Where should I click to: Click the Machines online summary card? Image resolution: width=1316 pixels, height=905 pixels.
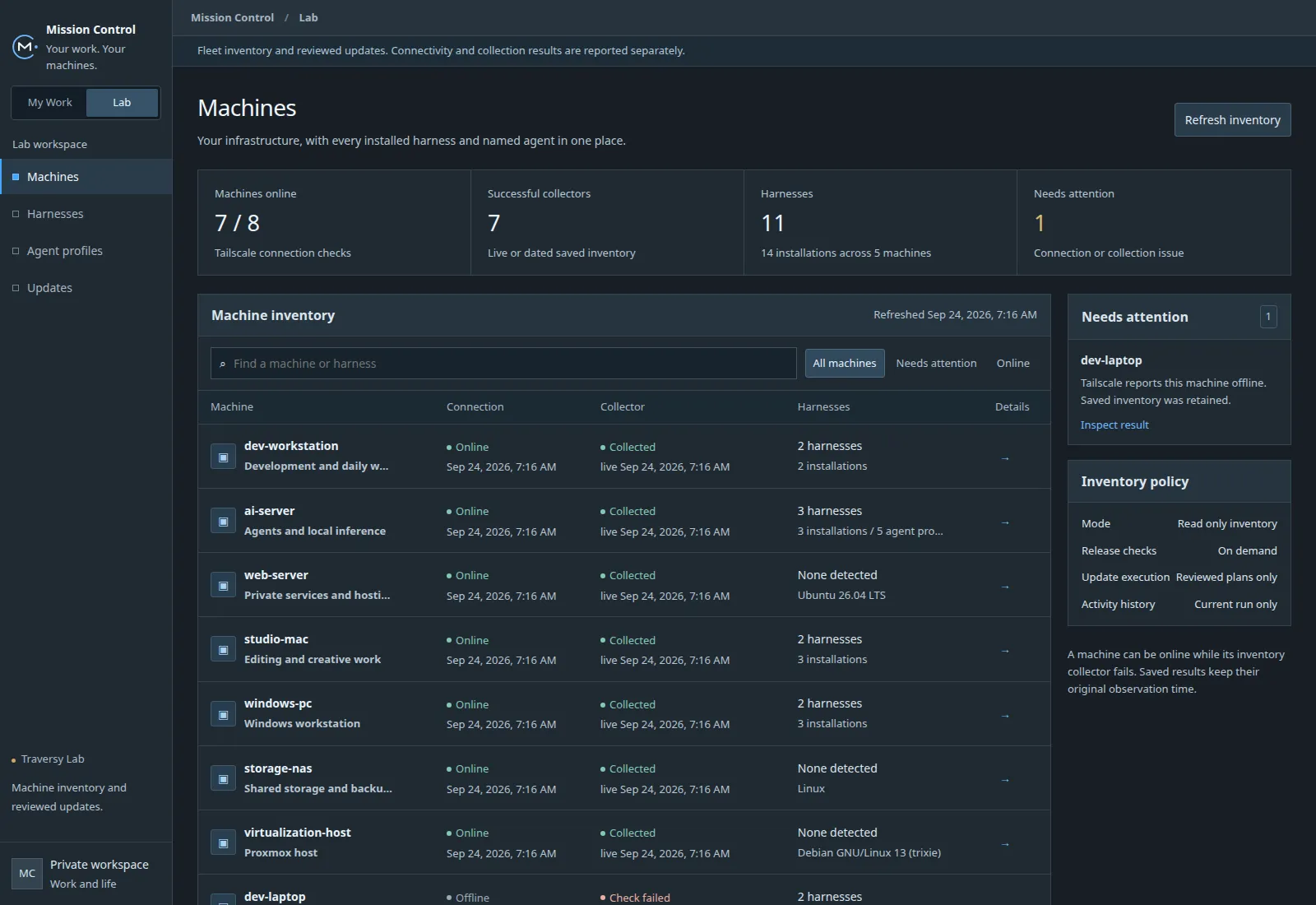click(334, 223)
